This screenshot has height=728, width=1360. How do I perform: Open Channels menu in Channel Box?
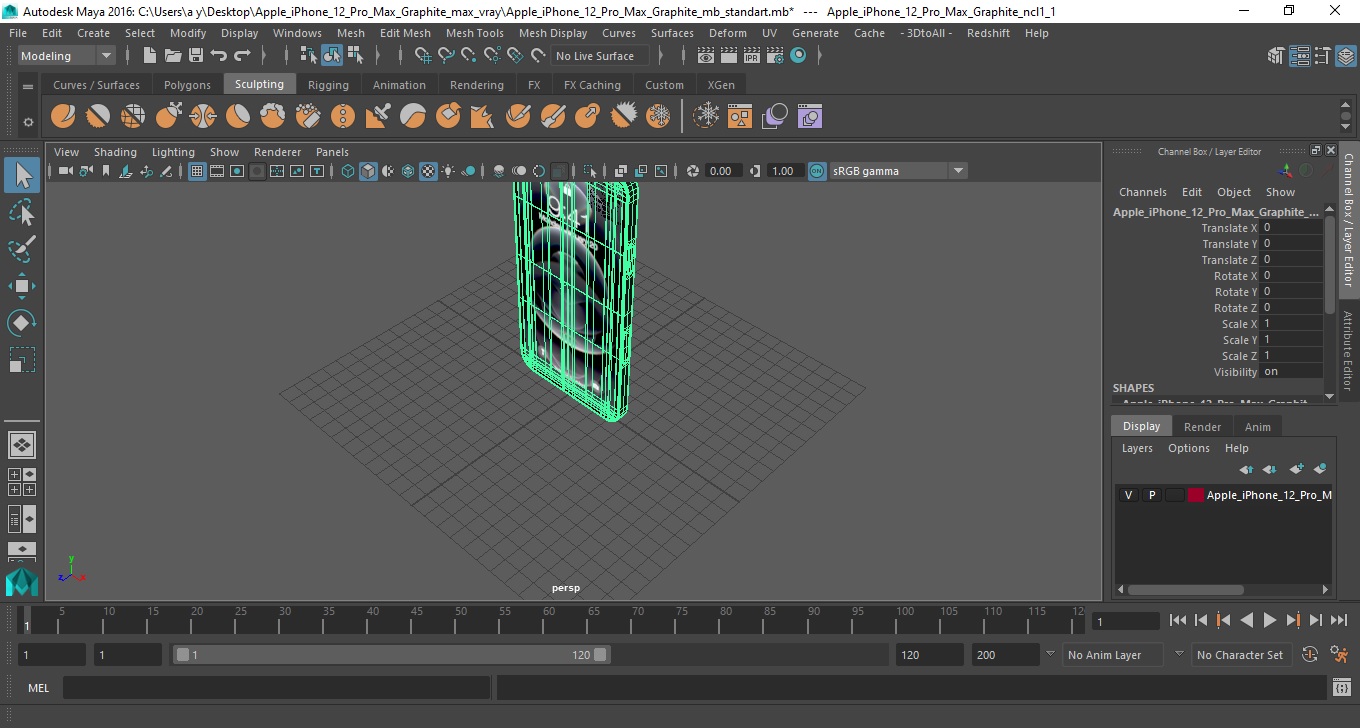pyautogui.click(x=1142, y=192)
